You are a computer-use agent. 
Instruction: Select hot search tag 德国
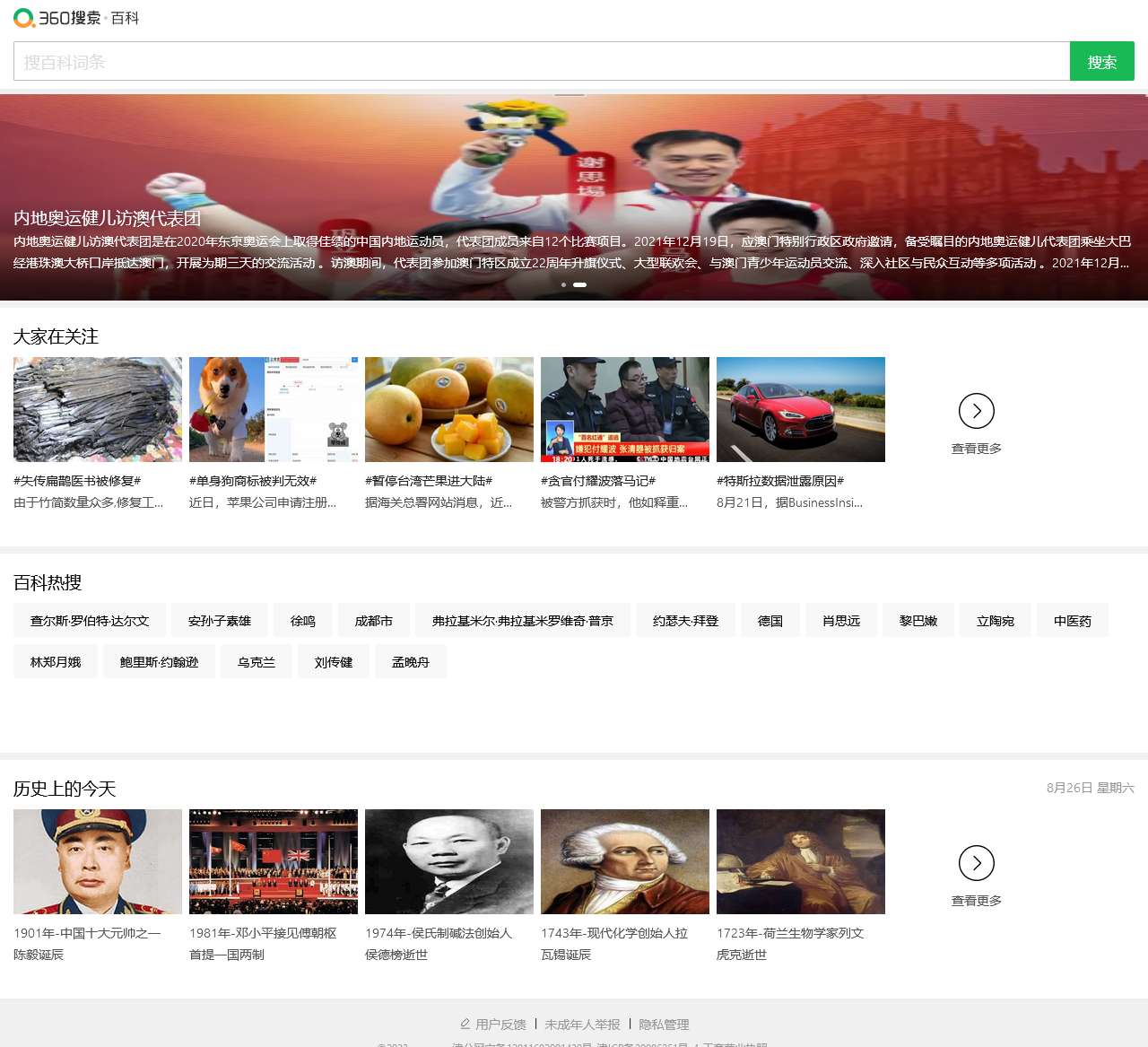(x=770, y=621)
